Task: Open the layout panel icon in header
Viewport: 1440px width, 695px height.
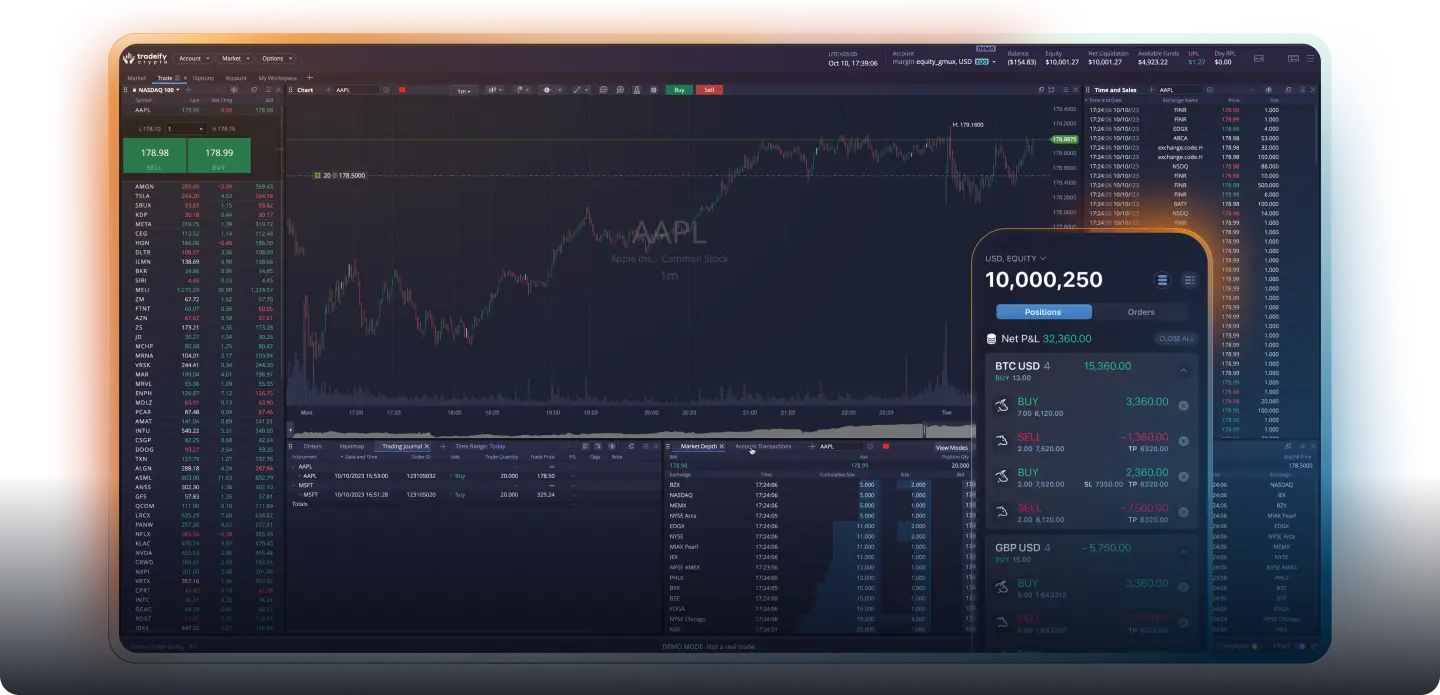Action: click(x=1293, y=59)
